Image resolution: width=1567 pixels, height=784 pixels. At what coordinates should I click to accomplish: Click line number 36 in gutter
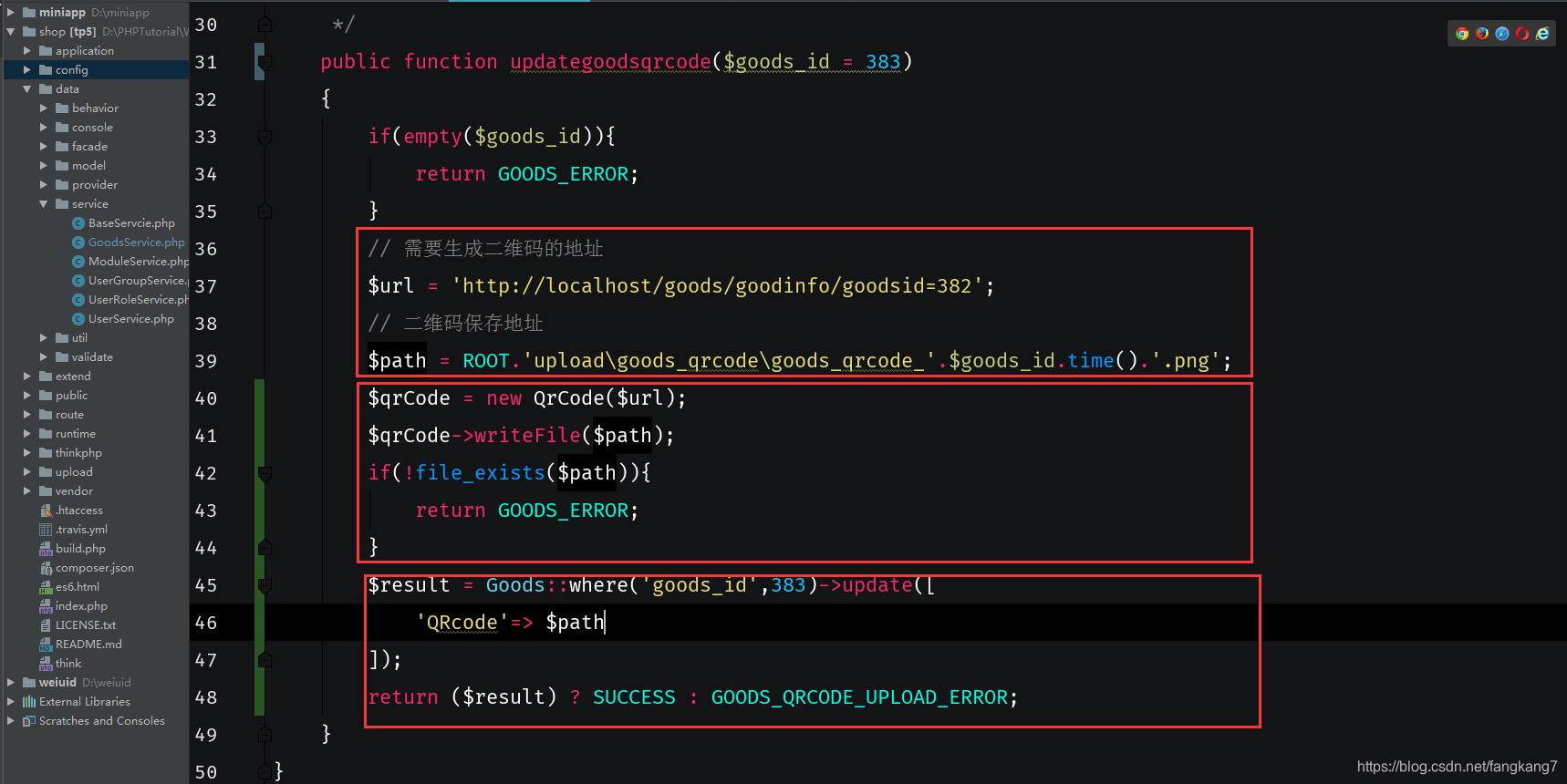click(206, 249)
